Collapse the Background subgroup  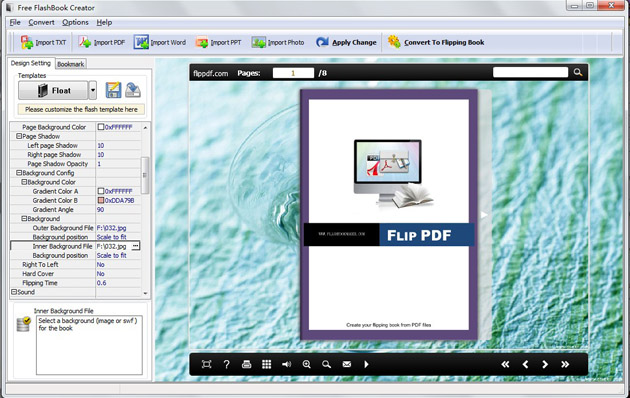pos(24,218)
